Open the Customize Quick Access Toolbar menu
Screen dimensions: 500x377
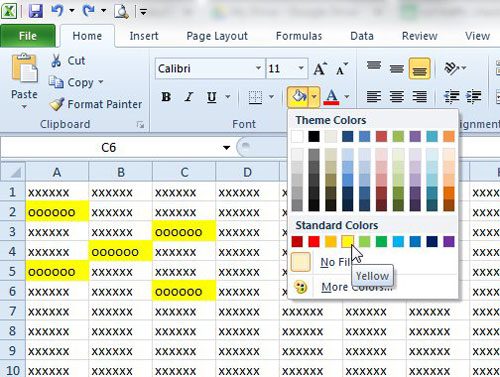143,12
